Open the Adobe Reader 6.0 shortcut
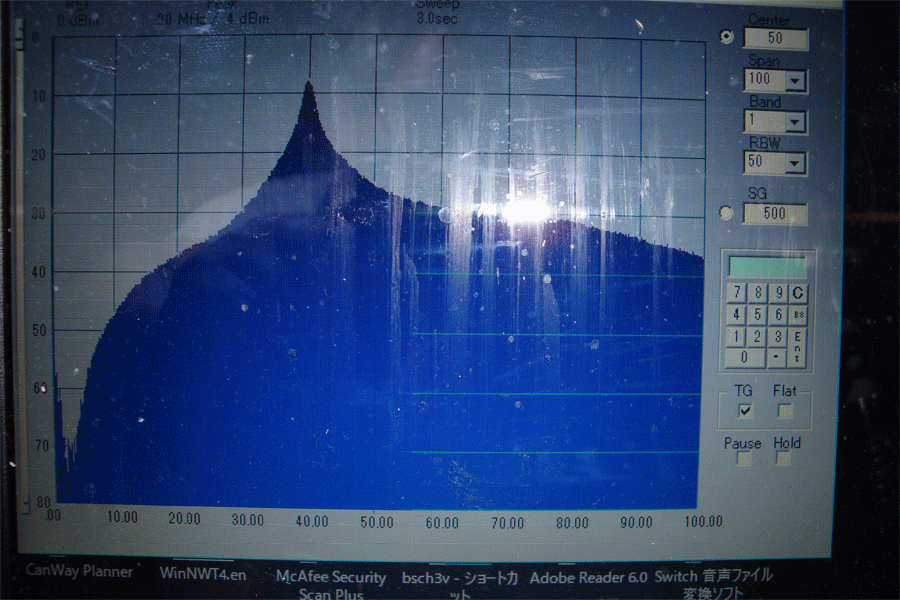 (588, 578)
